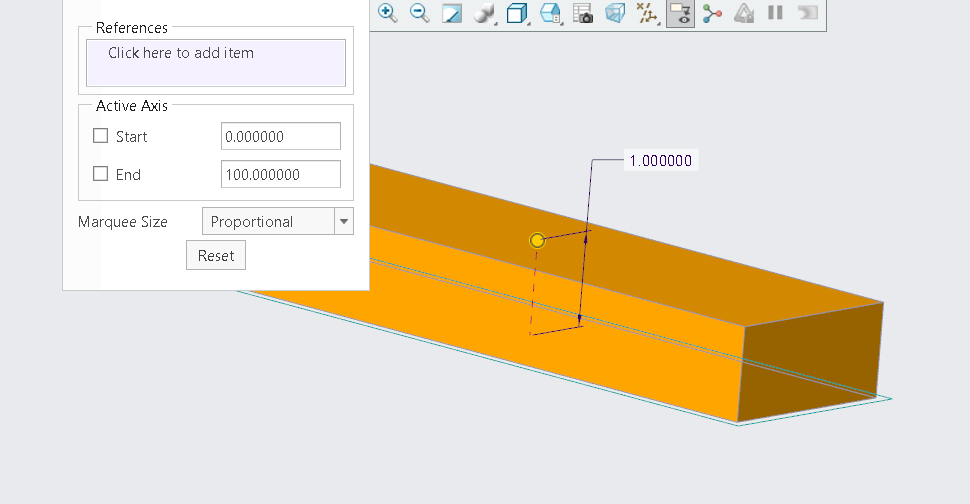Click the End value field 100.000000
The height and width of the screenshot is (504, 970).
pos(281,174)
